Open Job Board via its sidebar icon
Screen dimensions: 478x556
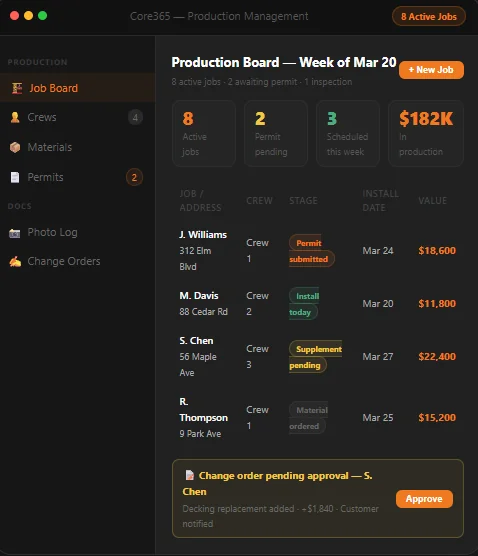point(17,88)
